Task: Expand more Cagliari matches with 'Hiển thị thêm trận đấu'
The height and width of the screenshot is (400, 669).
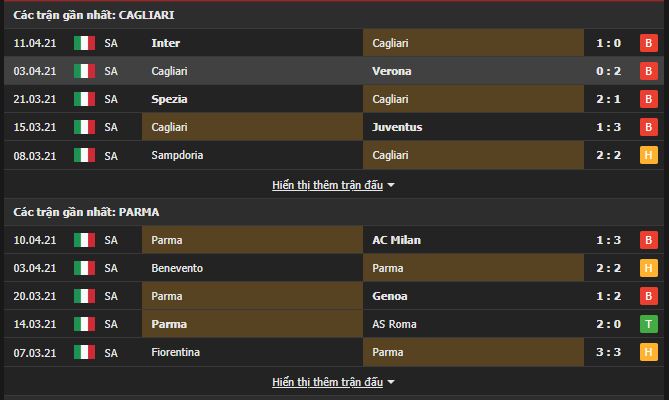Action: pyautogui.click(x=327, y=186)
